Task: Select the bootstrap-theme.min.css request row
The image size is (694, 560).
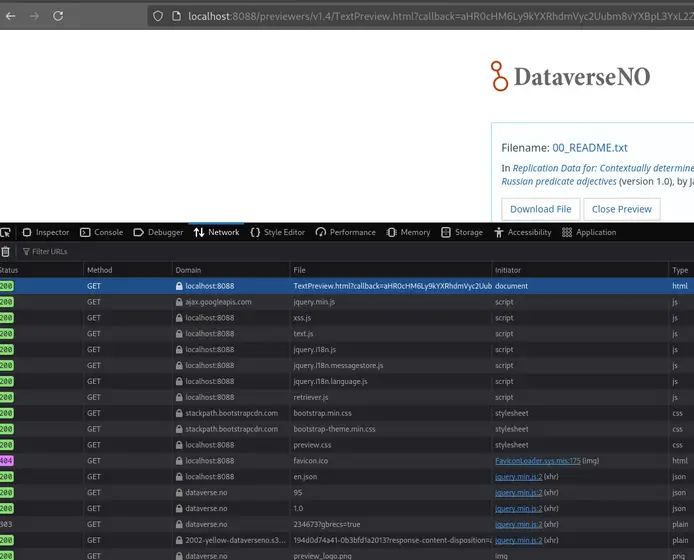Action: (333, 429)
